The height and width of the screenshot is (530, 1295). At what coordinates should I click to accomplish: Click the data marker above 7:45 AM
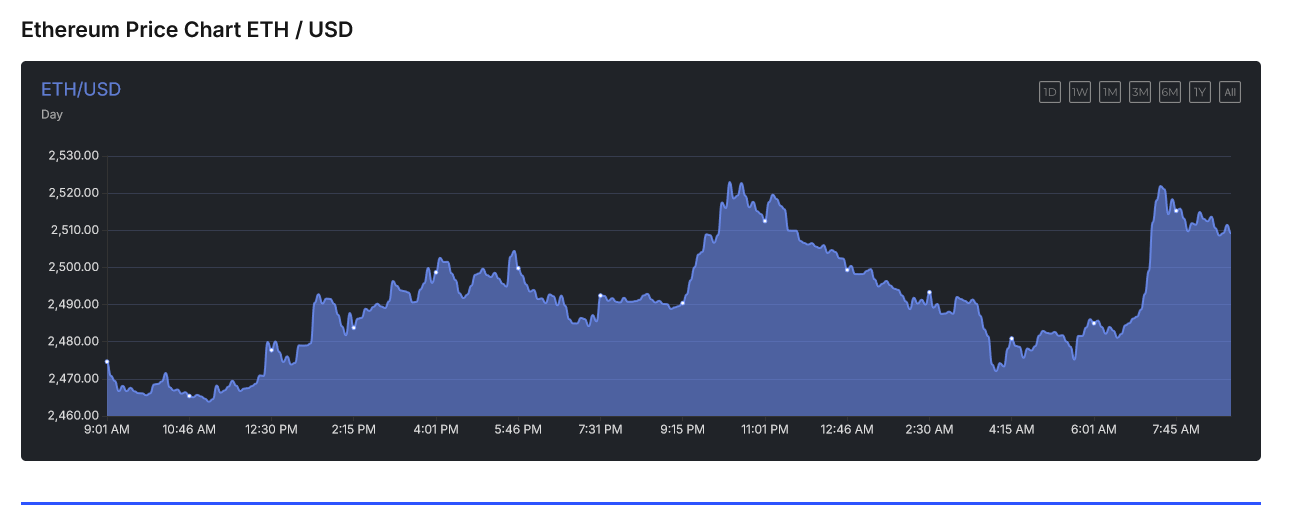click(x=1176, y=210)
